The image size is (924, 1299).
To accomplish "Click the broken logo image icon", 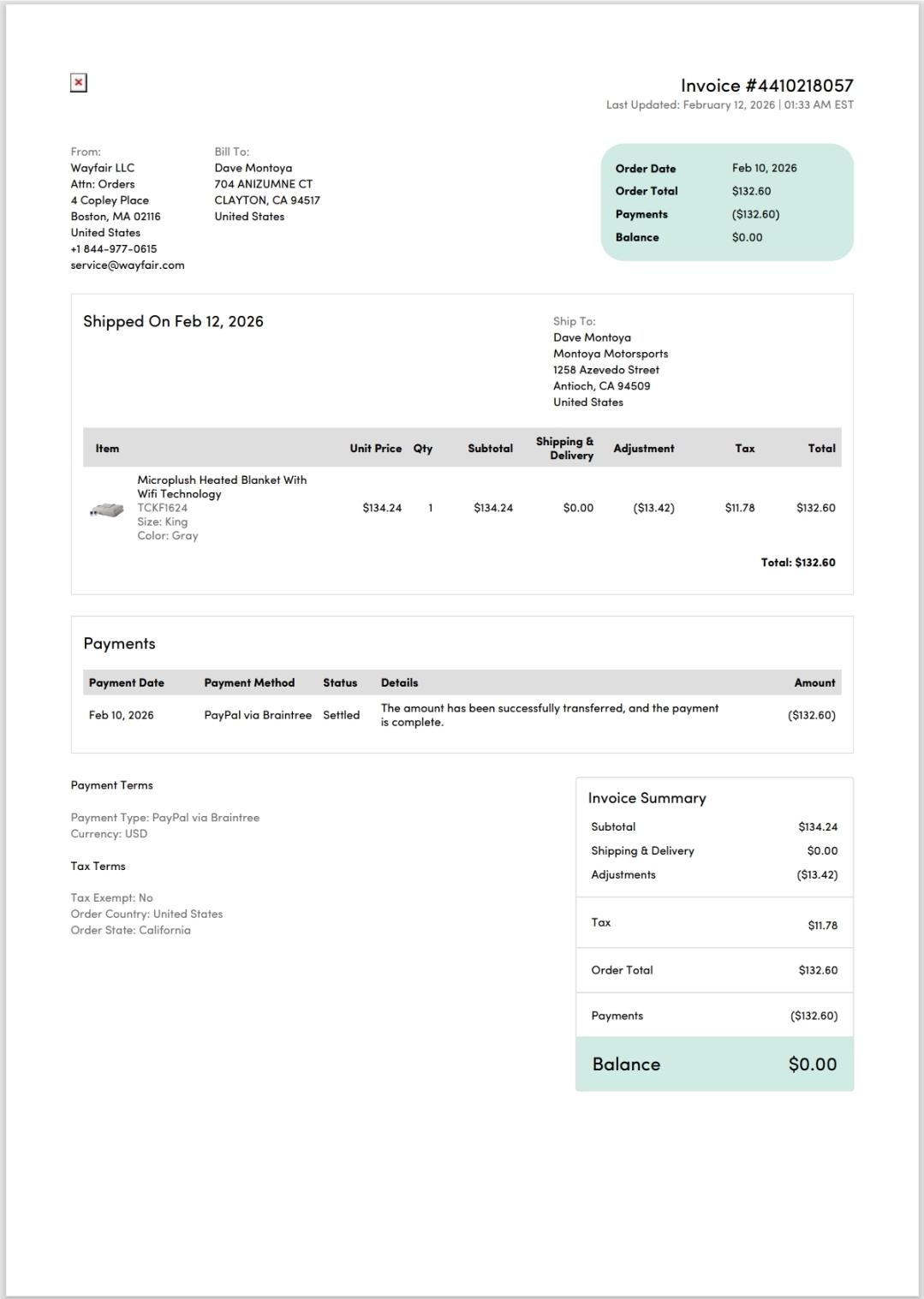I will (x=79, y=83).
